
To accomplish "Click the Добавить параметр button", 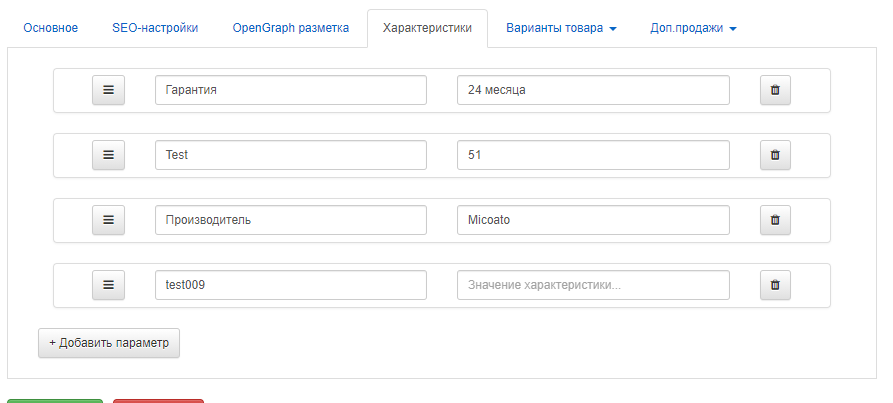I will [x=109, y=343].
